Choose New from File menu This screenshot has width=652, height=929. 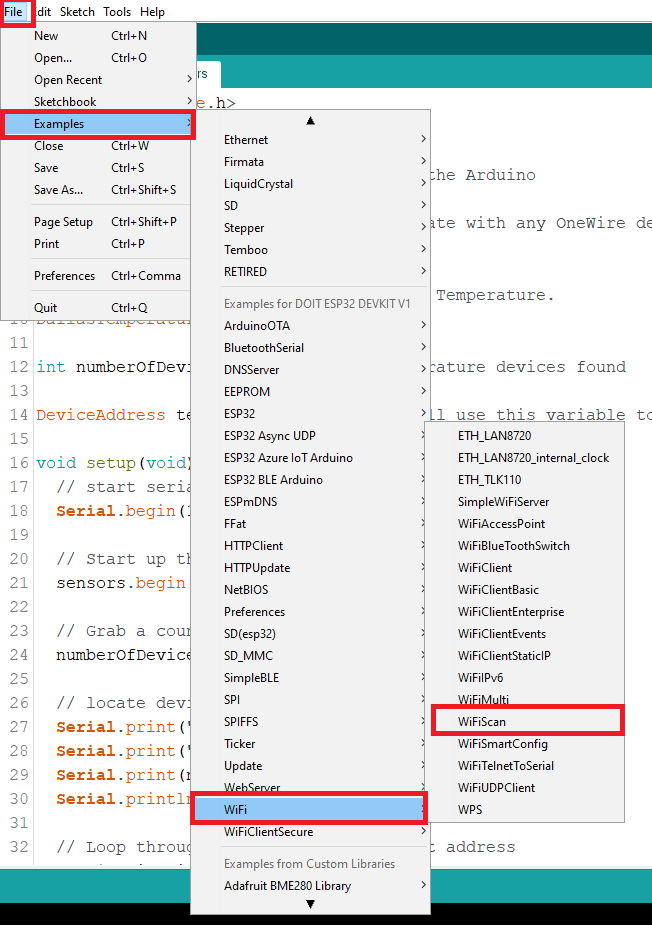point(98,36)
